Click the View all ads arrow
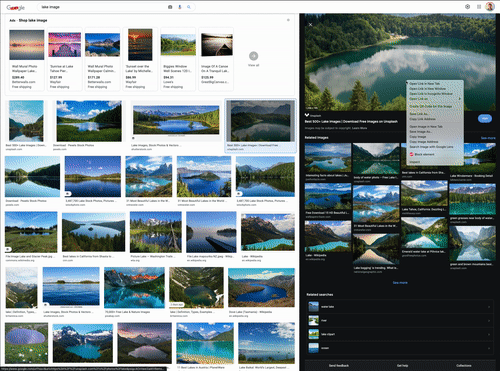 [253, 56]
